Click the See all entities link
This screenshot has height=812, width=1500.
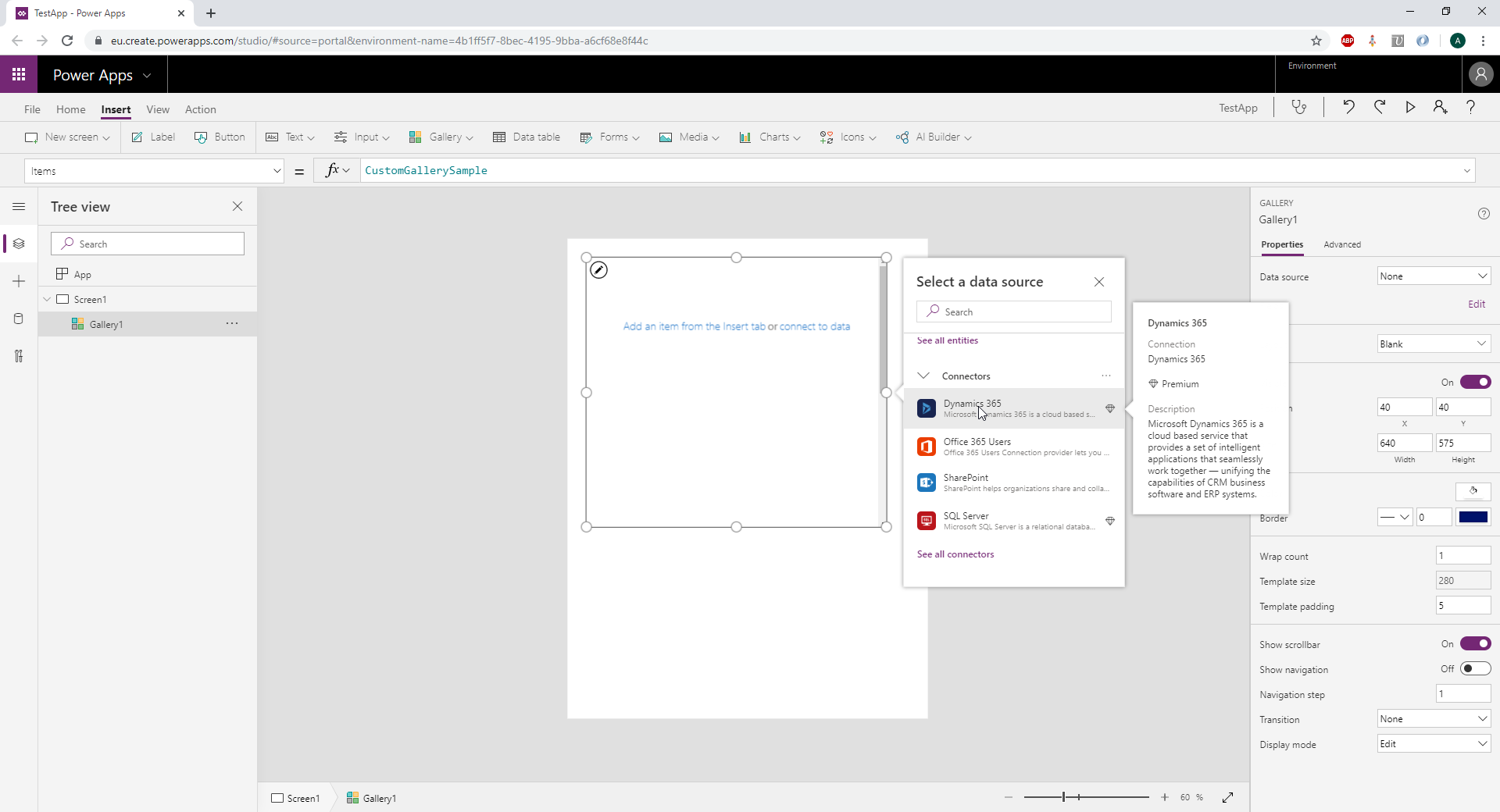[947, 340]
